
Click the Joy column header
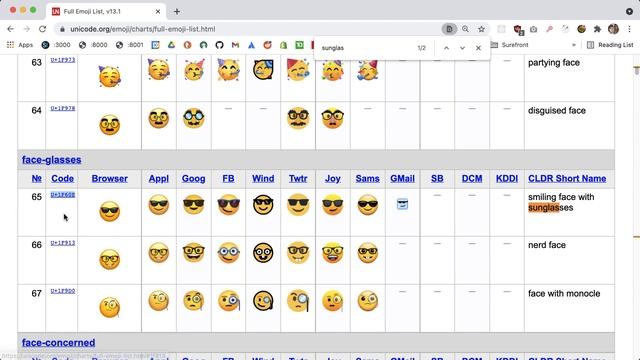click(333, 178)
